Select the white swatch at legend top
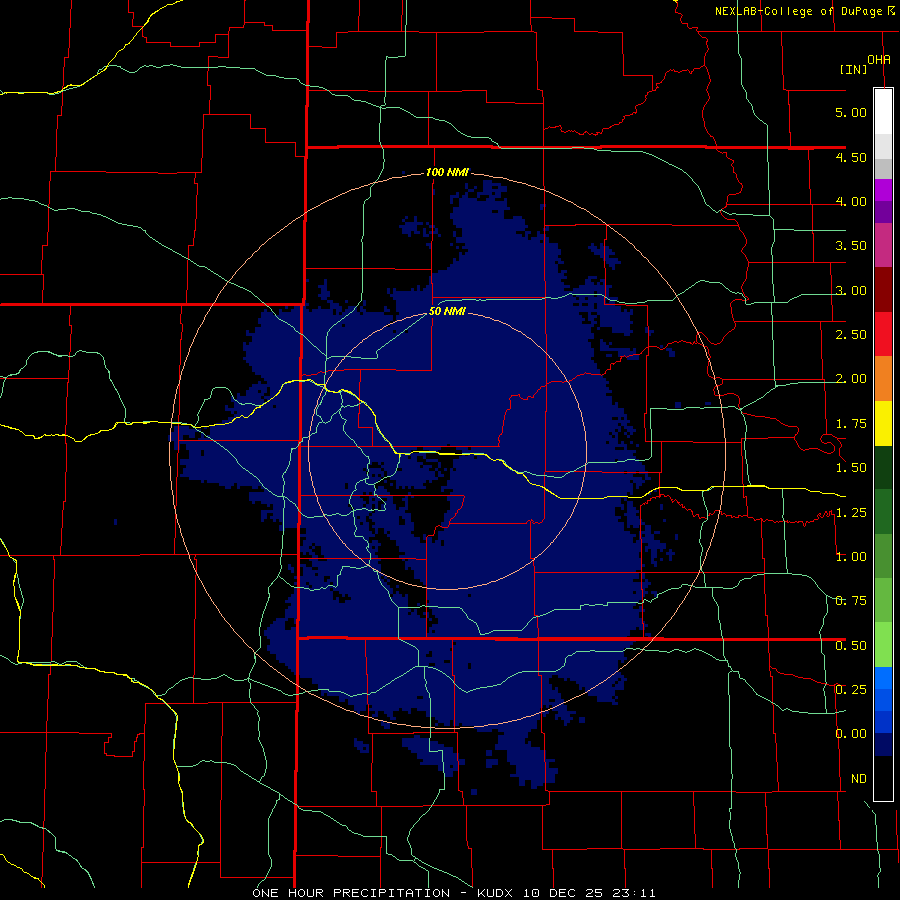Screen dimensions: 900x900 pos(883,111)
